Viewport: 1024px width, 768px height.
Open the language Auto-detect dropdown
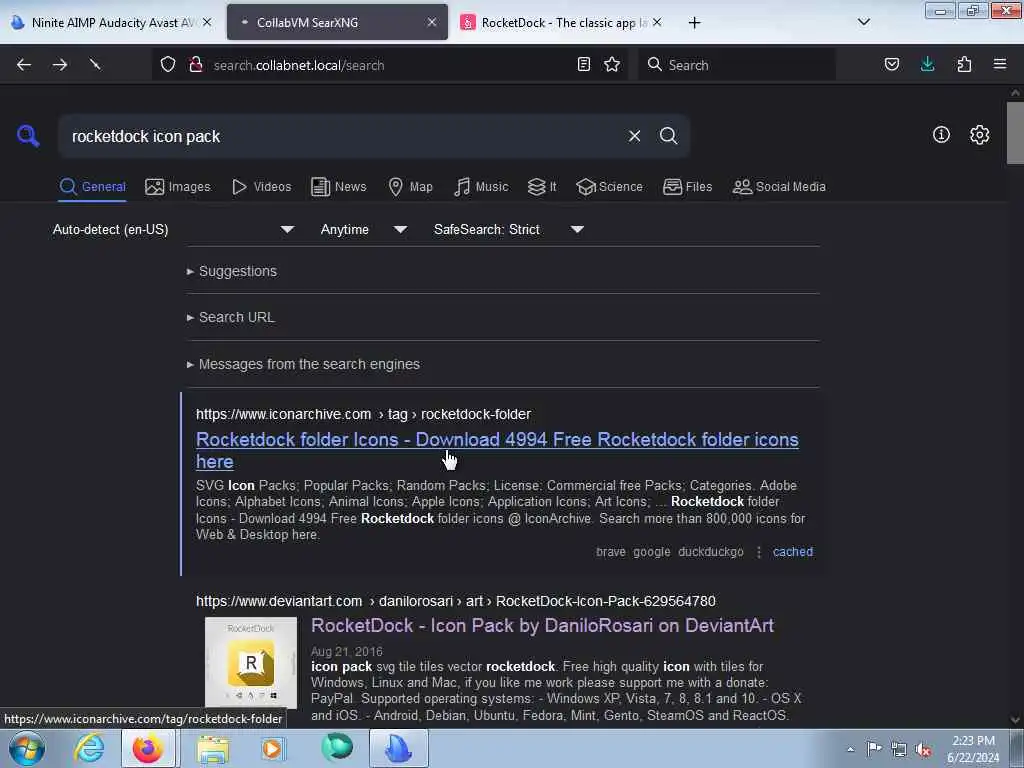pos(174,230)
